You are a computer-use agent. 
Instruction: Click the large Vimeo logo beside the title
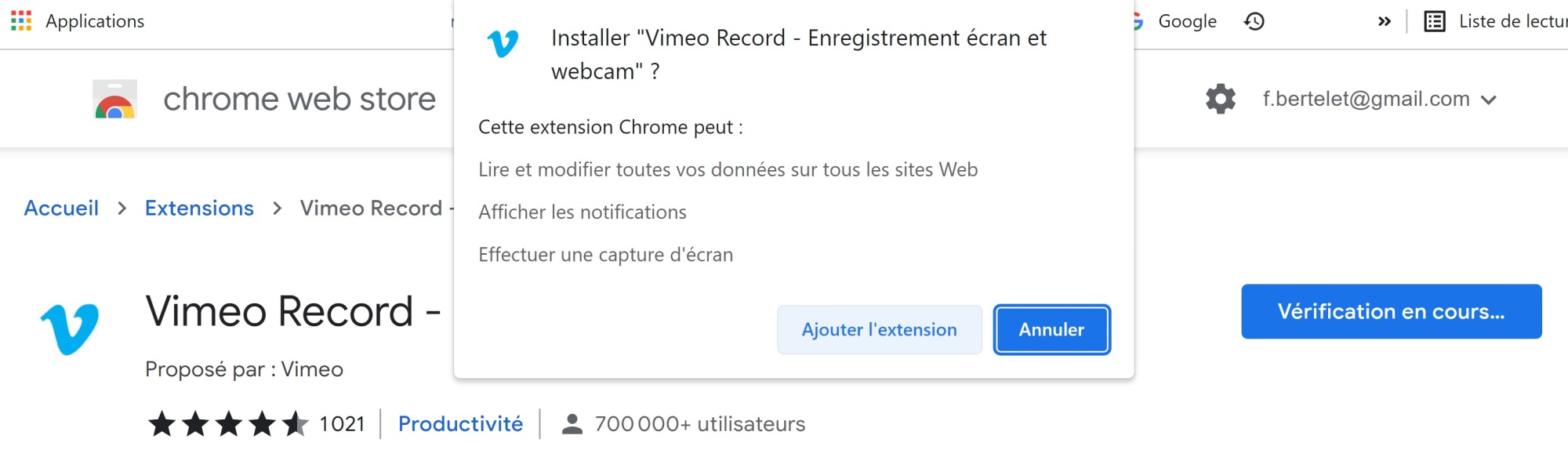pyautogui.click(x=70, y=328)
